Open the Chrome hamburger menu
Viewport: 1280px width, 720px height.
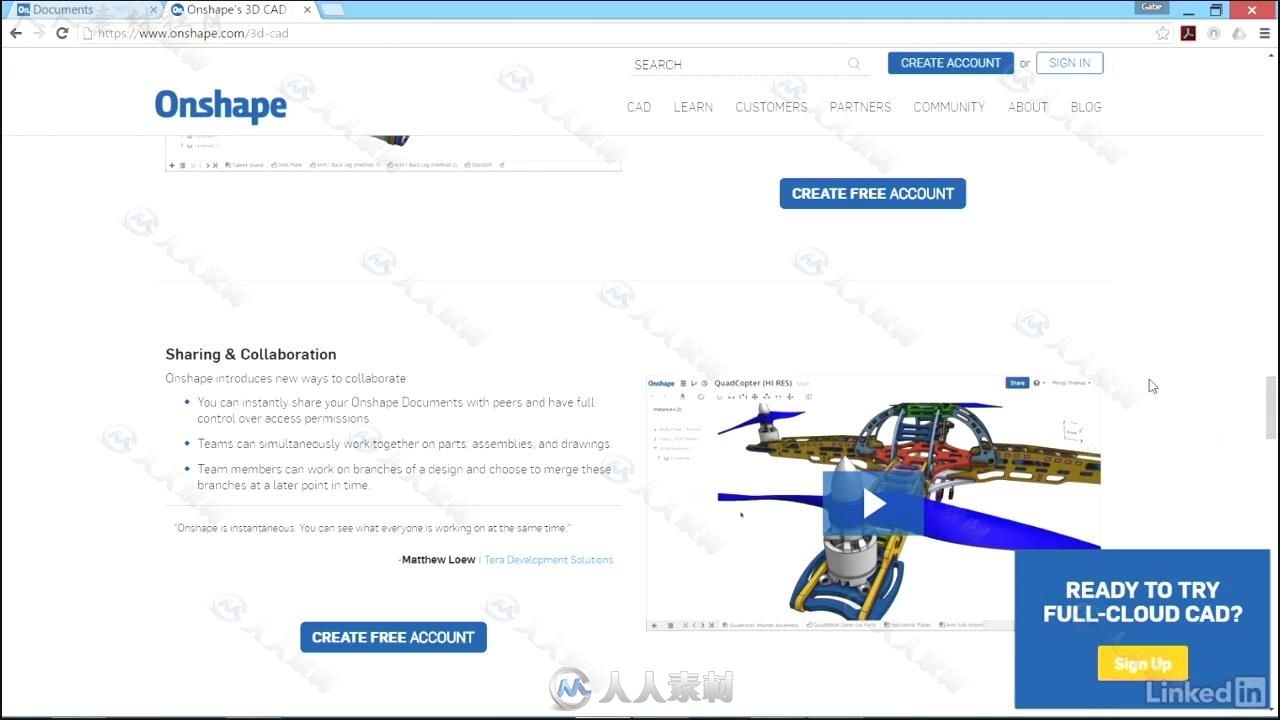[1265, 33]
